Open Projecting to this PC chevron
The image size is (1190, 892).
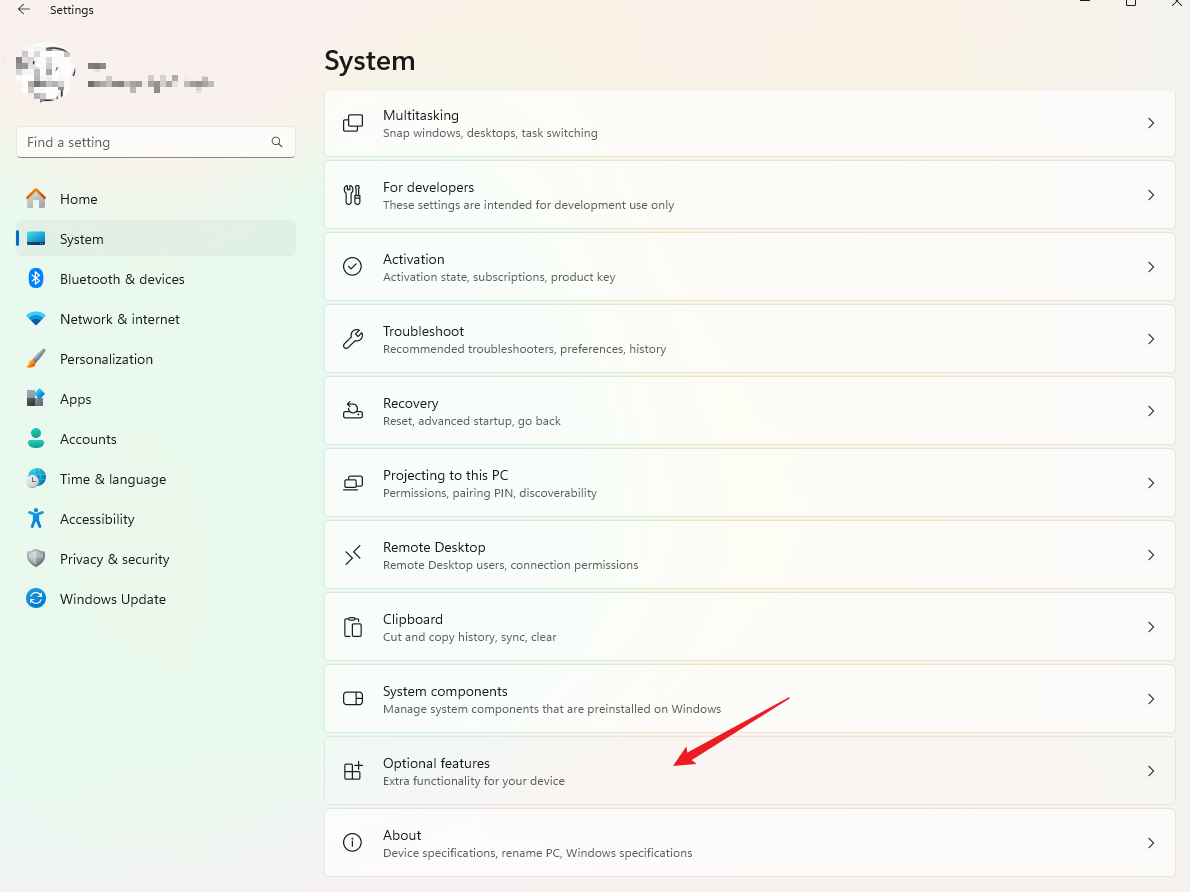(1151, 483)
